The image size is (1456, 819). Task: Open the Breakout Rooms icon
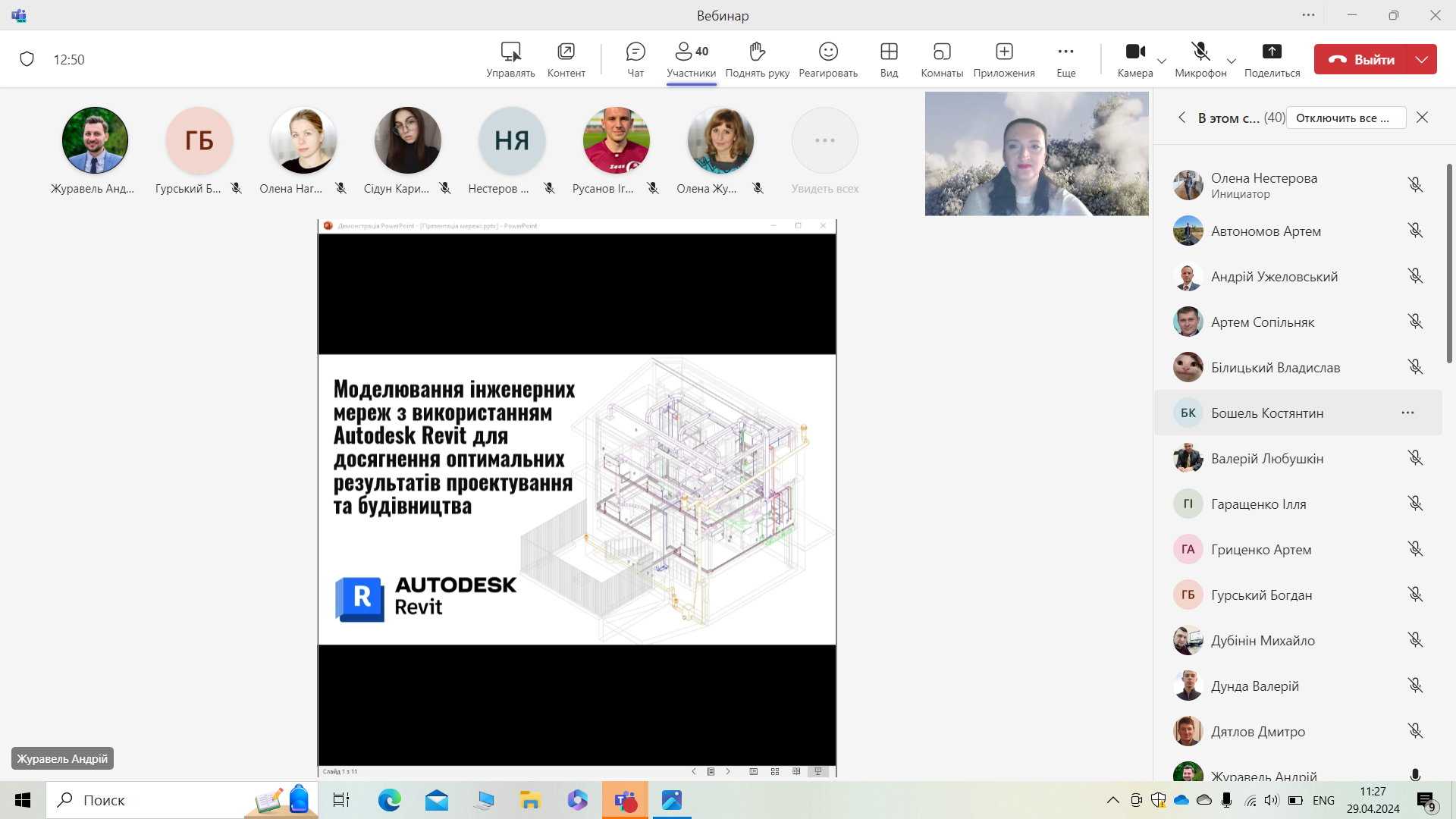pos(942,59)
